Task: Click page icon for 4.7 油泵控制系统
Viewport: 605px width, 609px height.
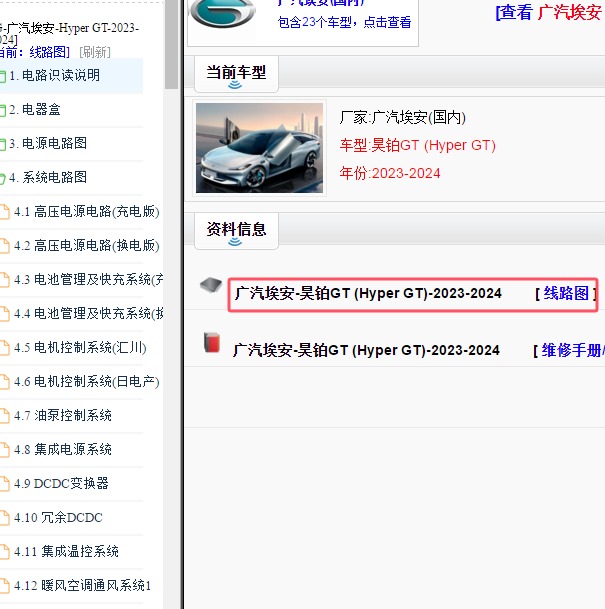Action: pyautogui.click(x=5, y=416)
